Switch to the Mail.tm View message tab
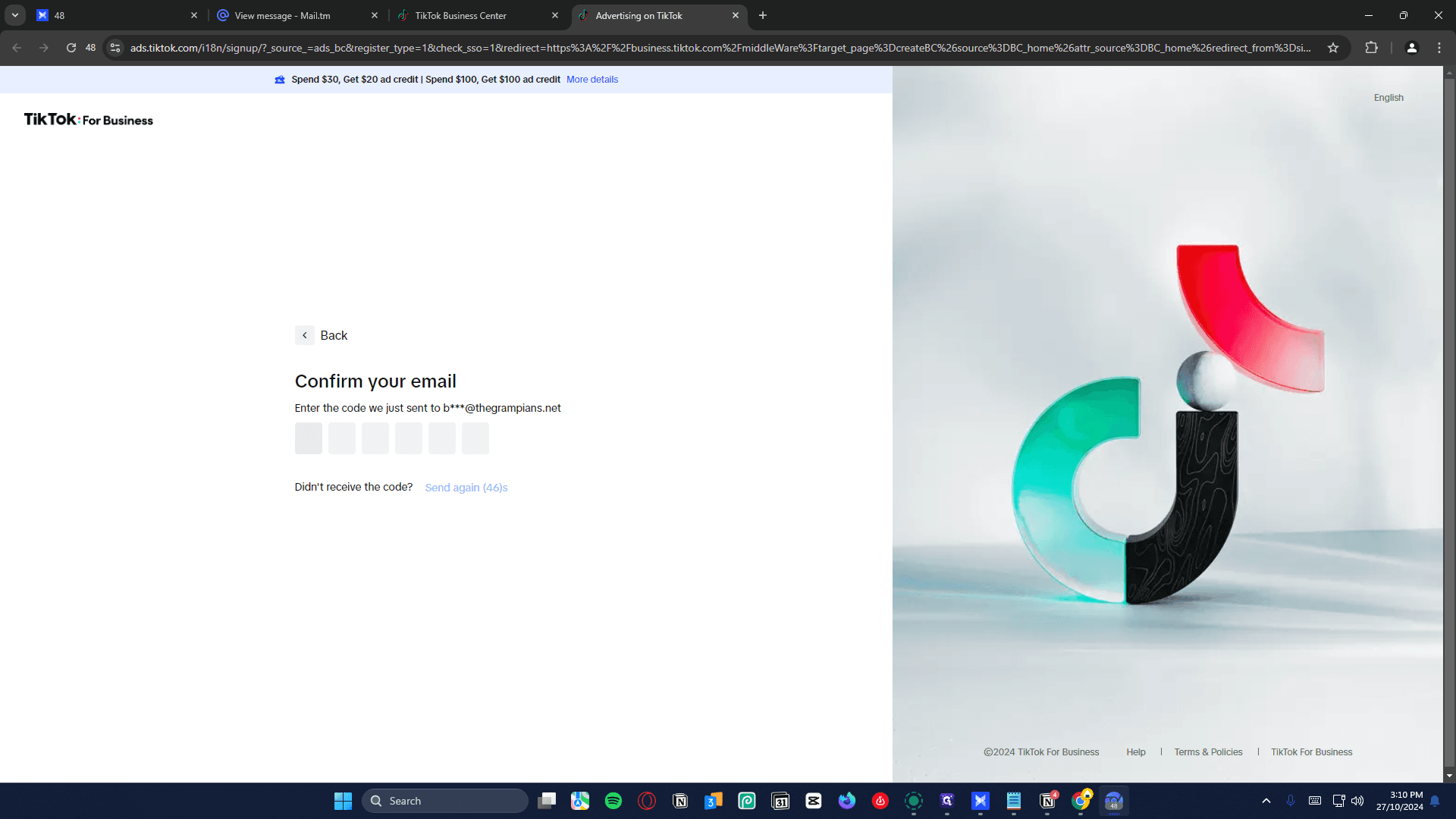The image size is (1456, 819). 297,15
